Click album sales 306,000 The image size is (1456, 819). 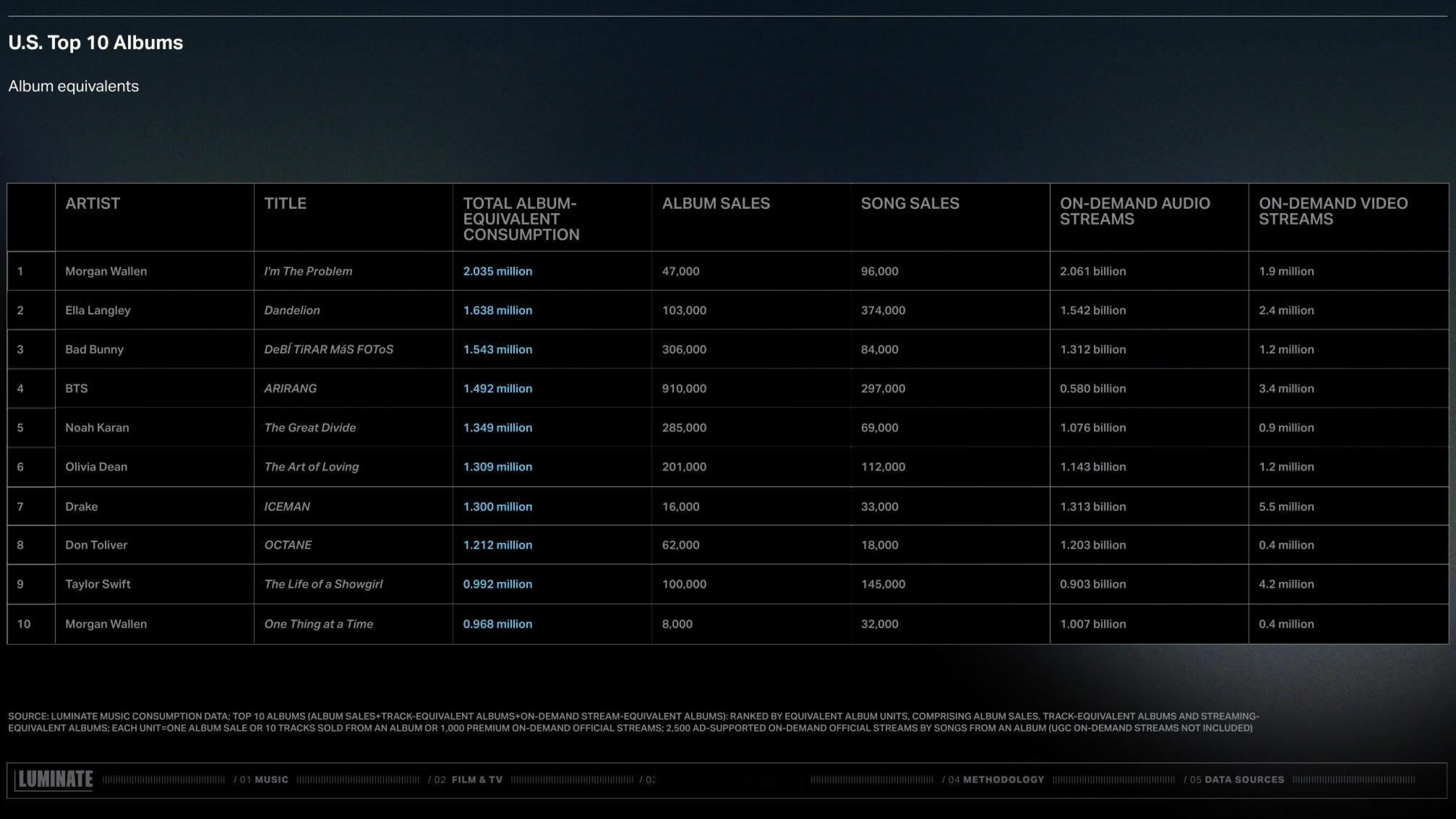point(684,349)
